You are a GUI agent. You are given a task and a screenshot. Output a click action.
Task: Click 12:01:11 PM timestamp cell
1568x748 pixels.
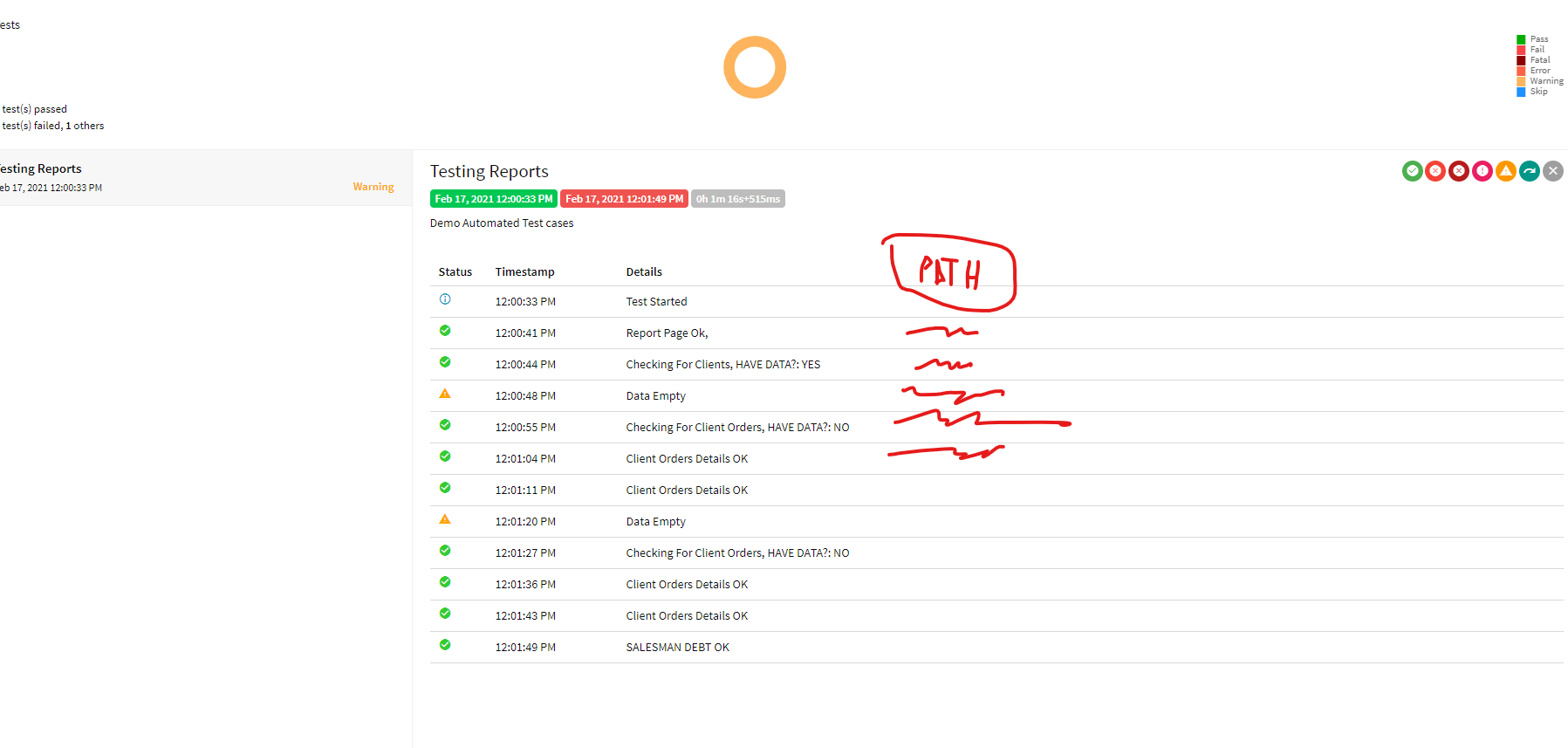pyautogui.click(x=525, y=491)
